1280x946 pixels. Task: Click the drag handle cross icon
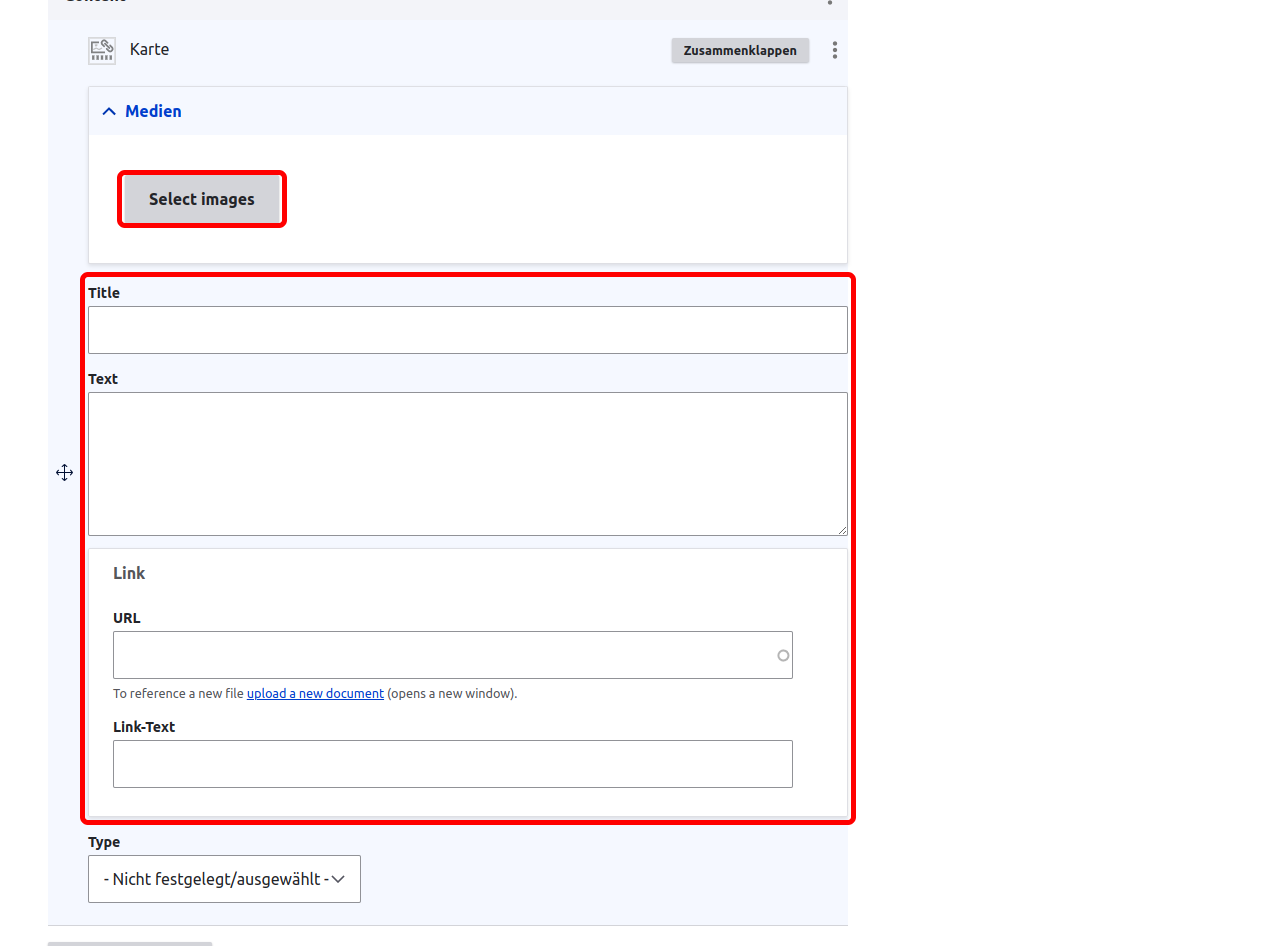click(65, 472)
